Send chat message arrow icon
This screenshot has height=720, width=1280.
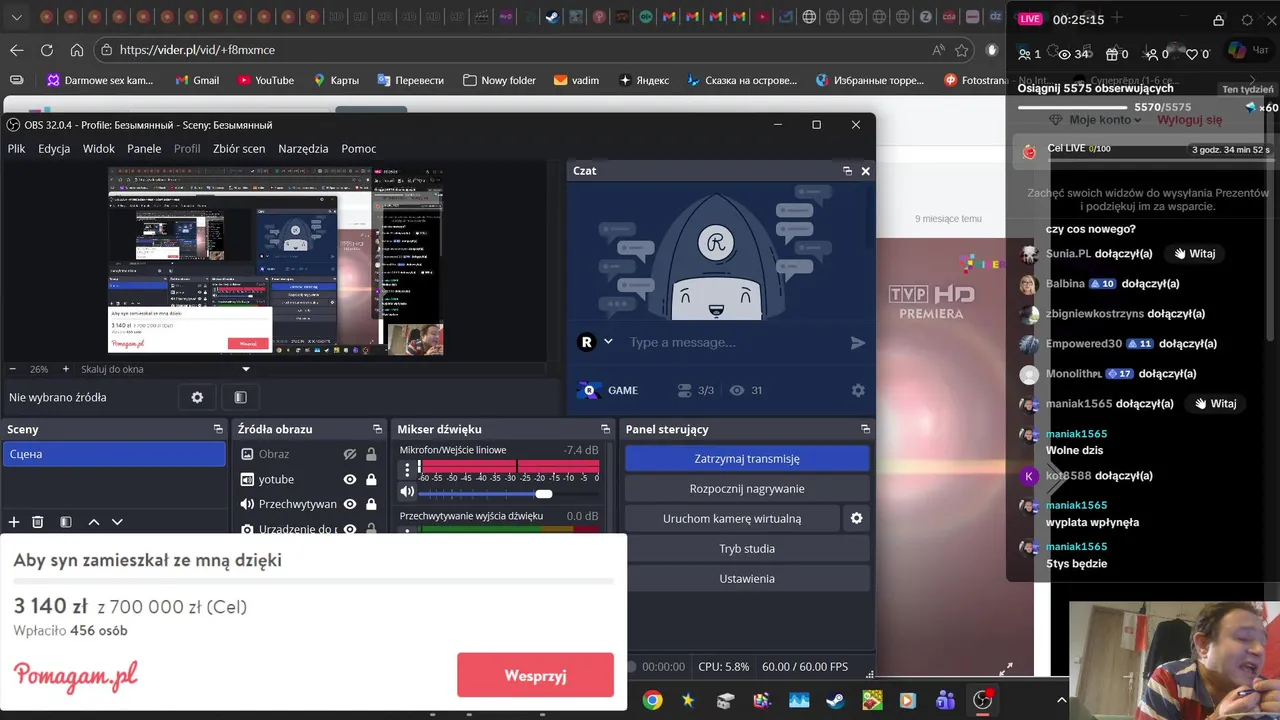click(x=858, y=343)
